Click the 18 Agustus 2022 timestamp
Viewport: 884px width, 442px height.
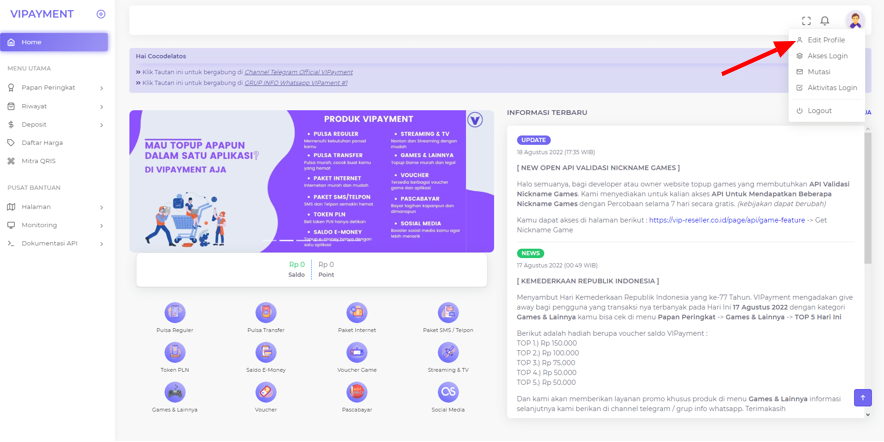point(556,152)
